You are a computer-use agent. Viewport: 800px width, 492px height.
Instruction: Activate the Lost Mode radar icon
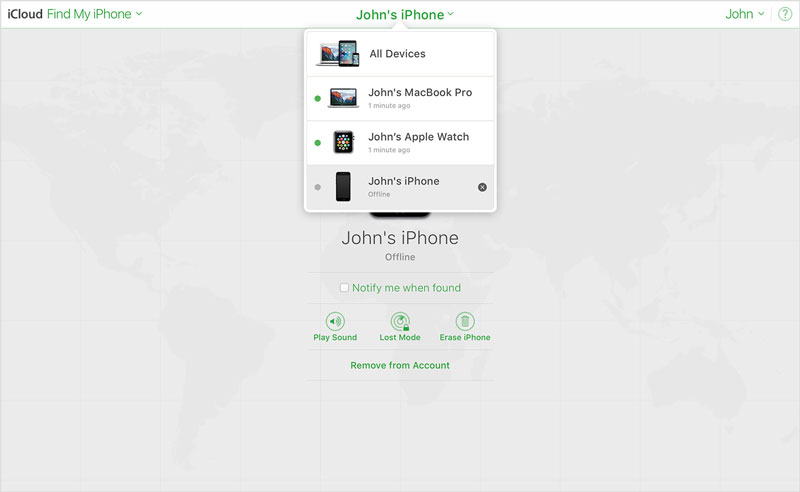point(400,321)
